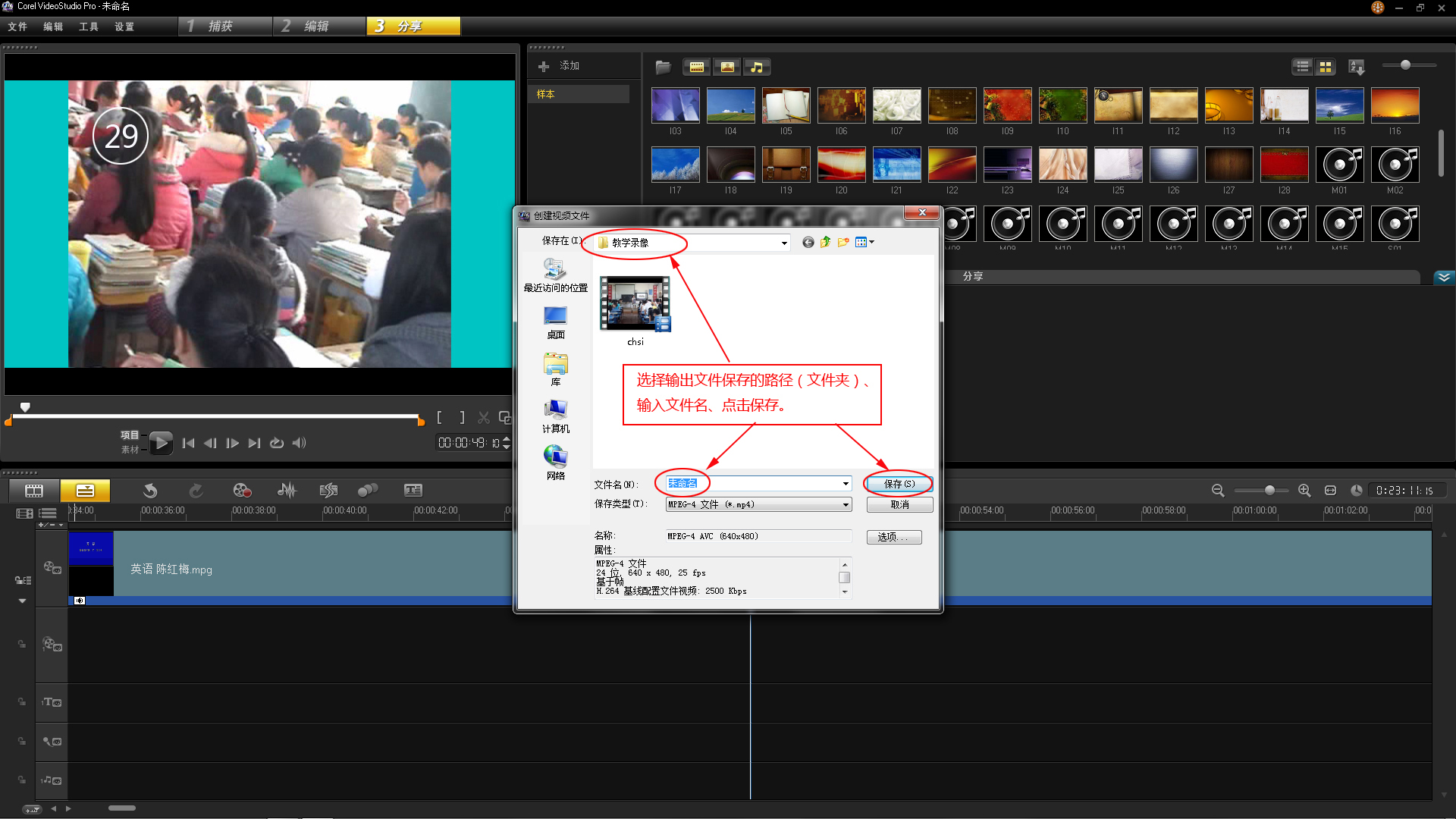Open the Subtitle Editor tool

(x=413, y=491)
